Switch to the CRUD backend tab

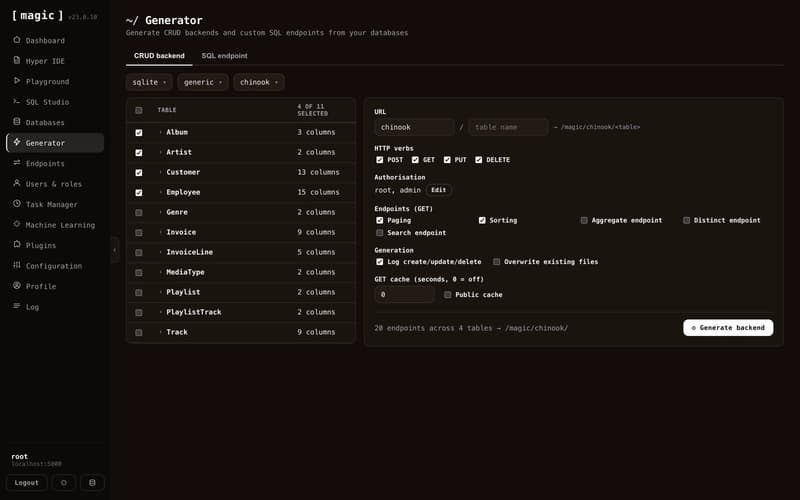pos(159,56)
